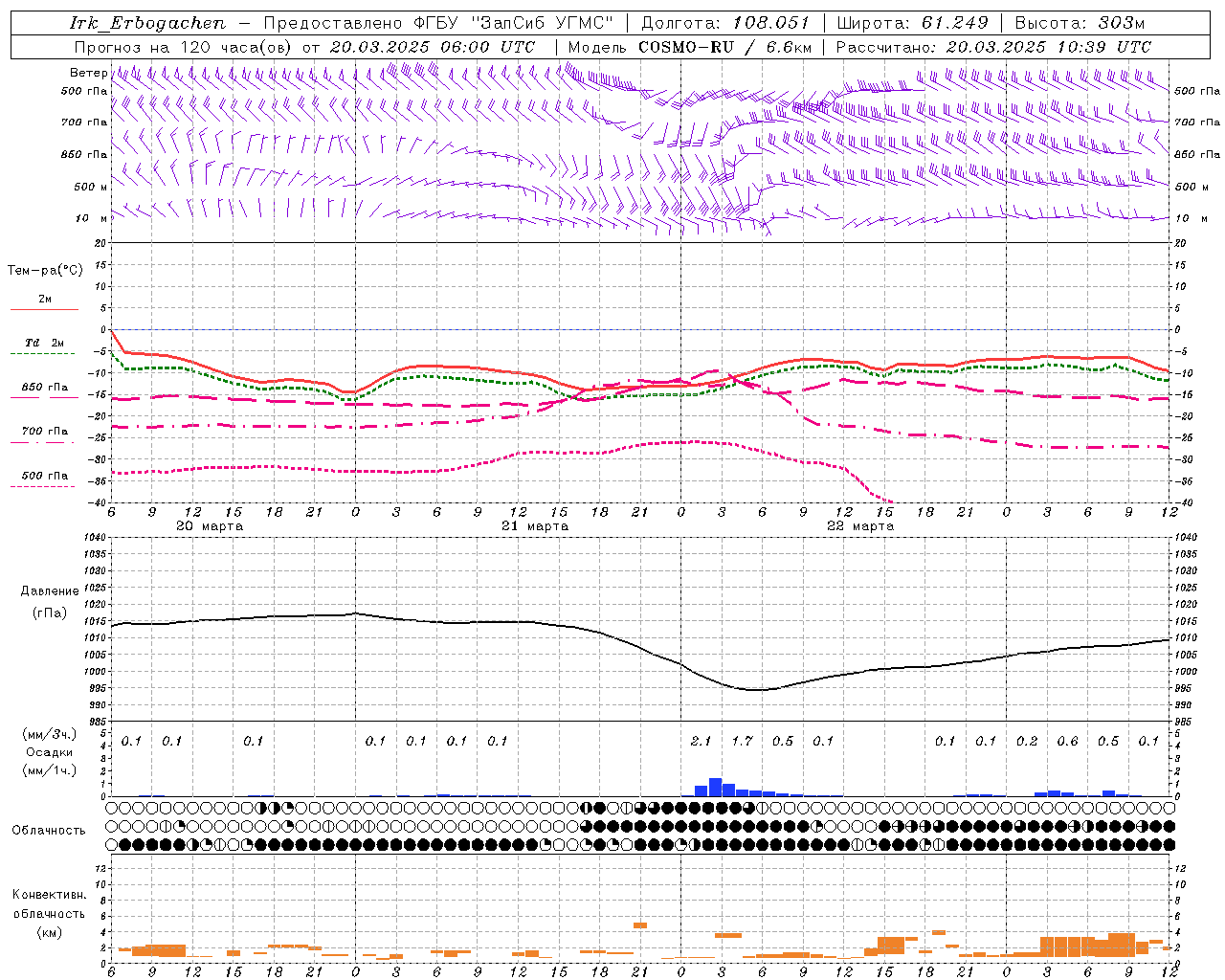Select the '850 гПа' temperature legend entry
1225x980 pixels.
tap(45, 388)
